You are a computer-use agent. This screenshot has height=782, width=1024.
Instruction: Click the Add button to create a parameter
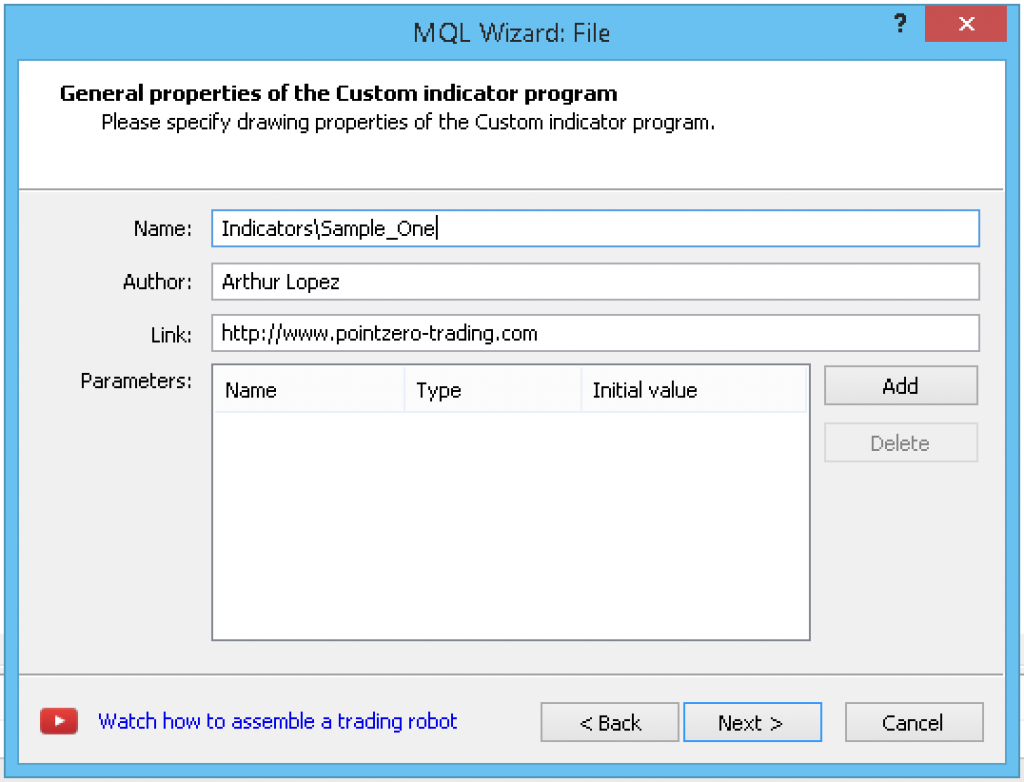[x=899, y=385]
